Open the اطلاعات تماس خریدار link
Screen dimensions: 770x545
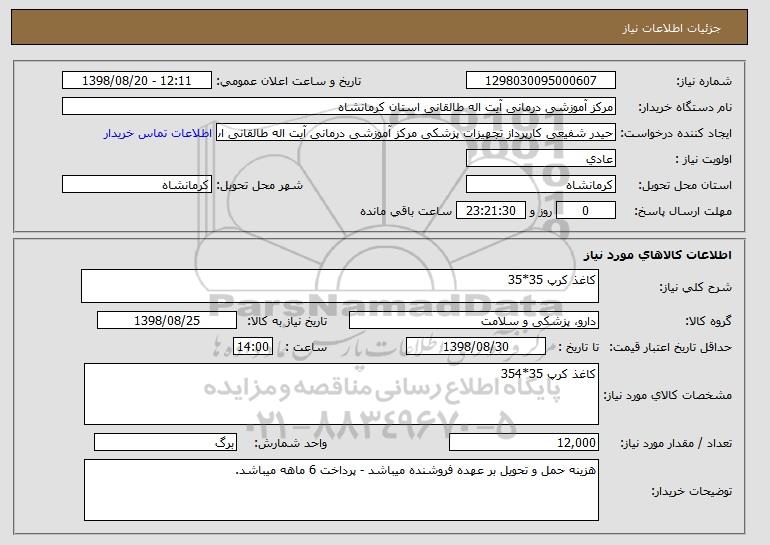click(x=158, y=134)
